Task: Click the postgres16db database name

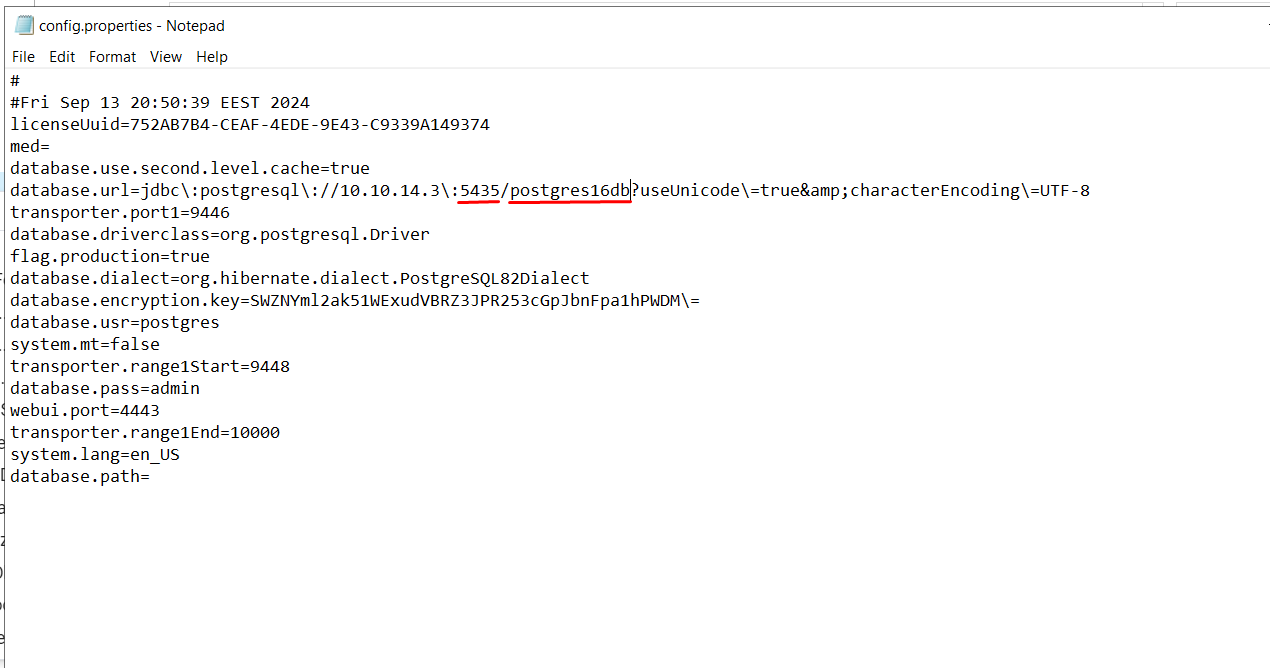Action: tap(569, 191)
